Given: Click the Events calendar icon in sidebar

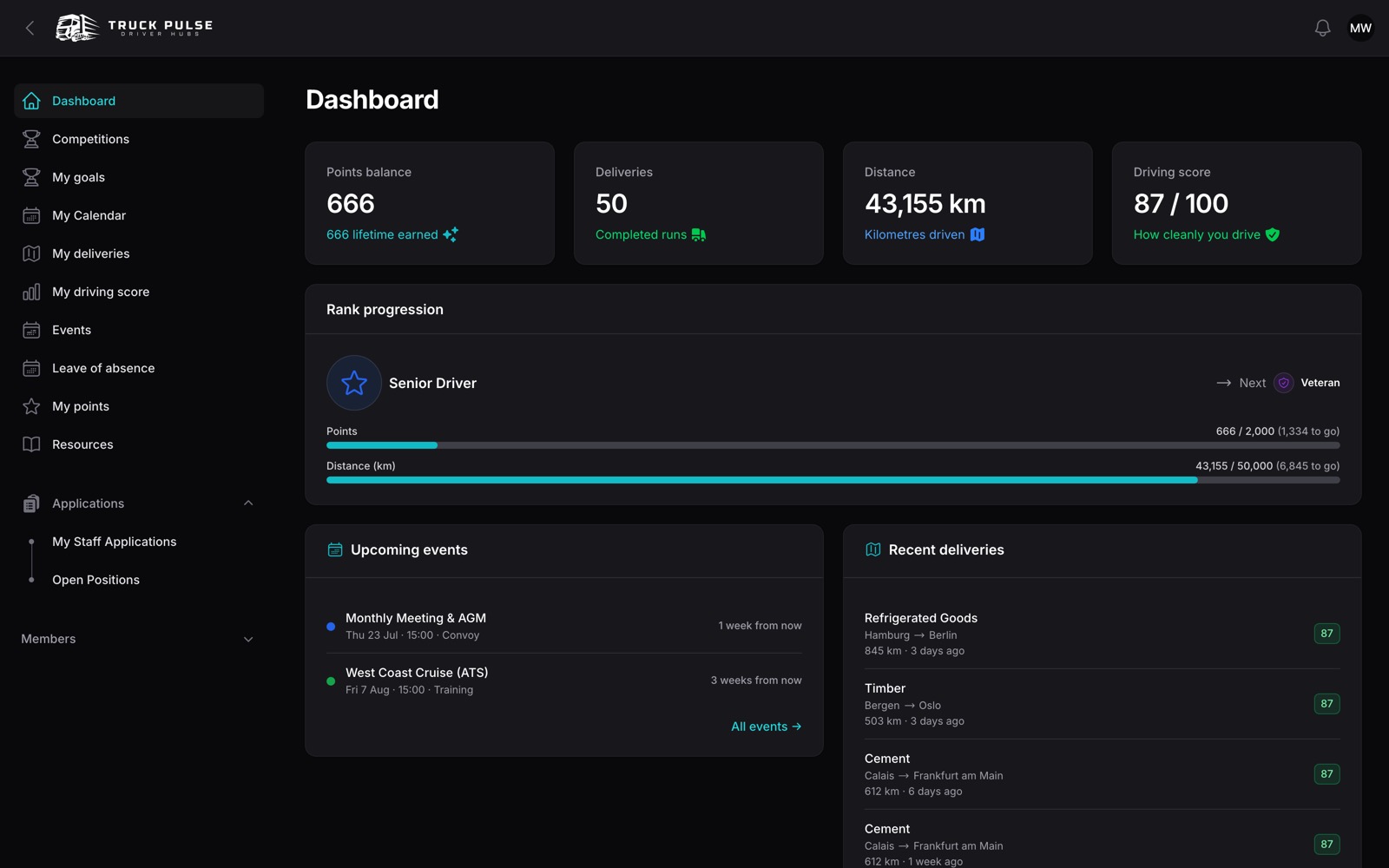Looking at the screenshot, I should tap(31, 330).
